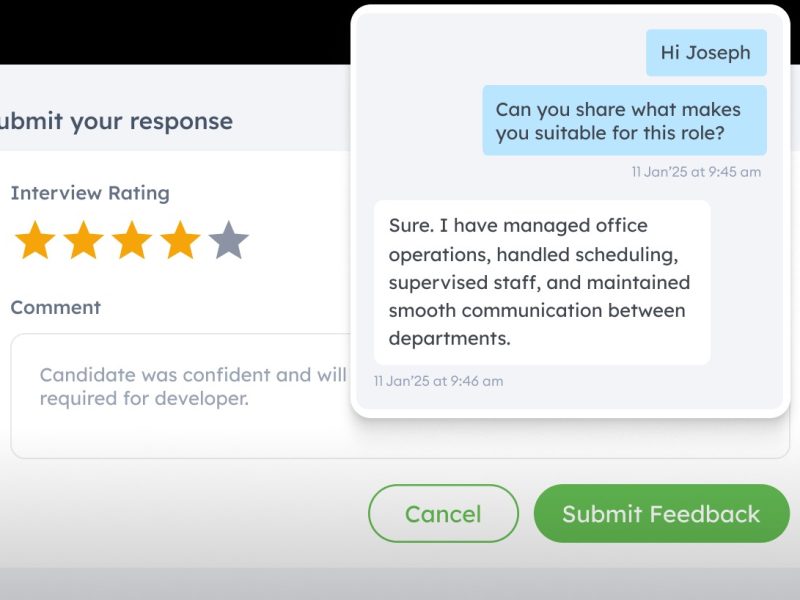This screenshot has height=600, width=800.
Task: Select the third star in Interview Rating
Action: click(x=132, y=240)
